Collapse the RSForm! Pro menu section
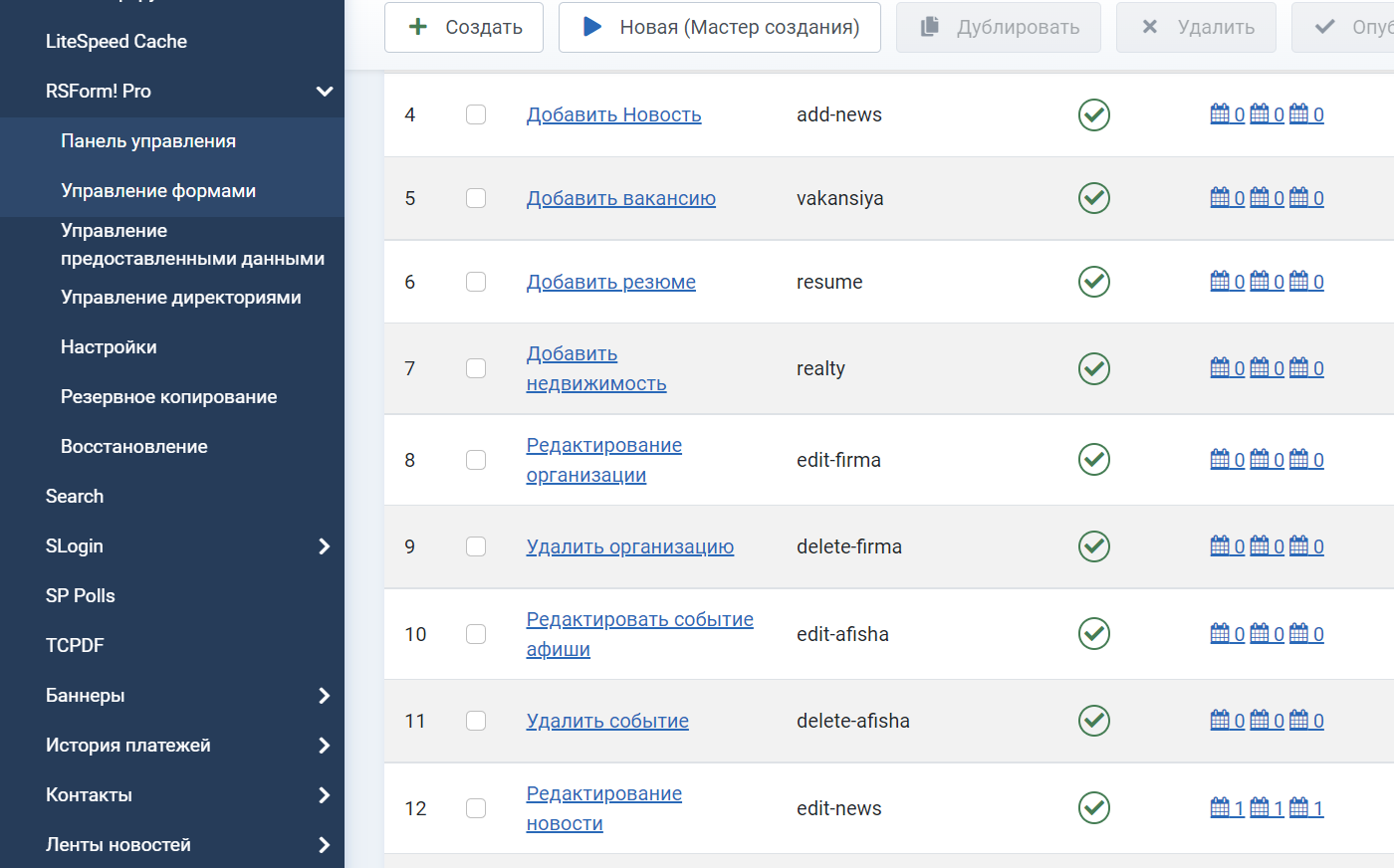The height and width of the screenshot is (868, 1394). pos(324,92)
